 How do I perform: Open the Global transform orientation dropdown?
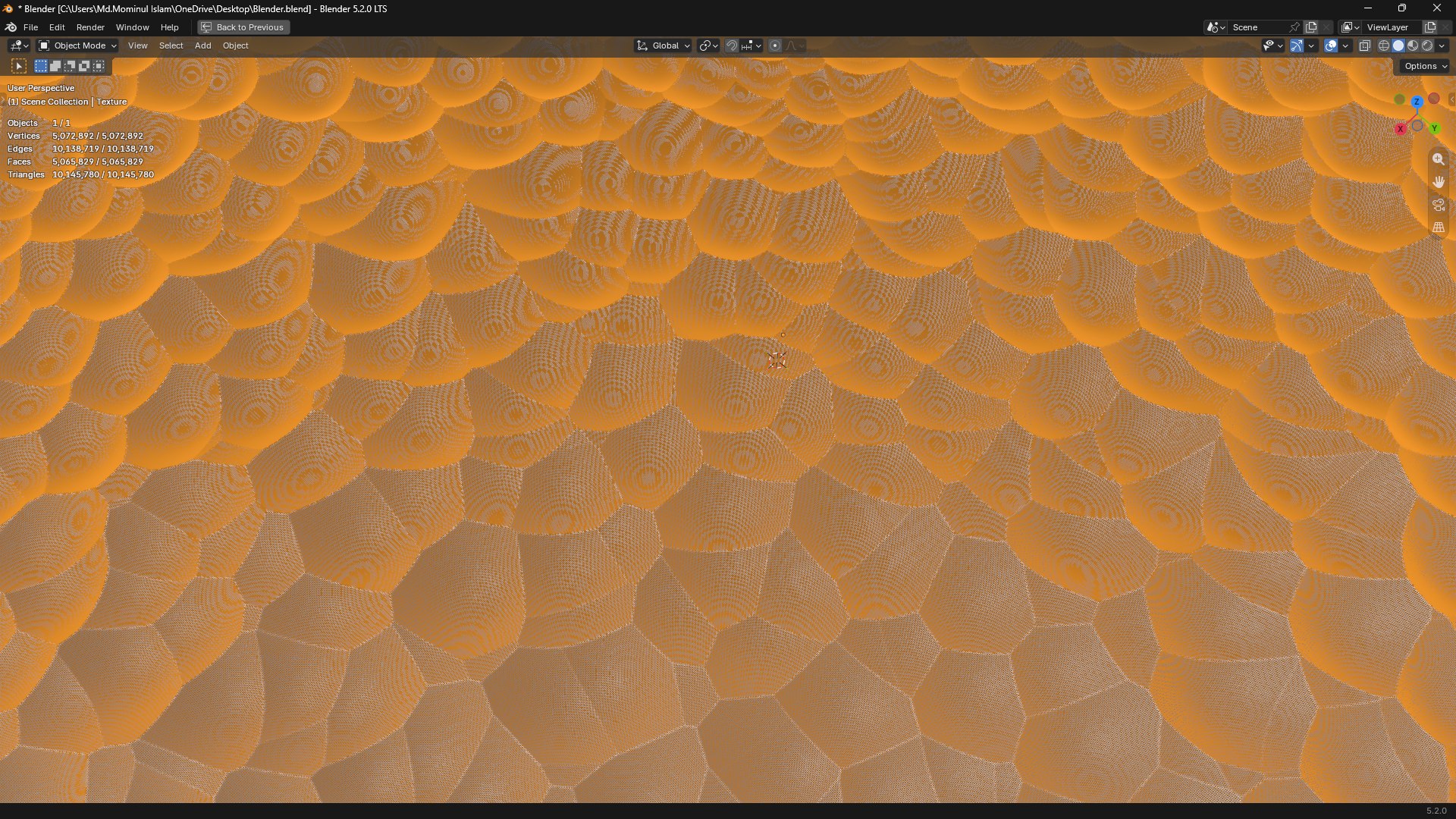(x=664, y=46)
